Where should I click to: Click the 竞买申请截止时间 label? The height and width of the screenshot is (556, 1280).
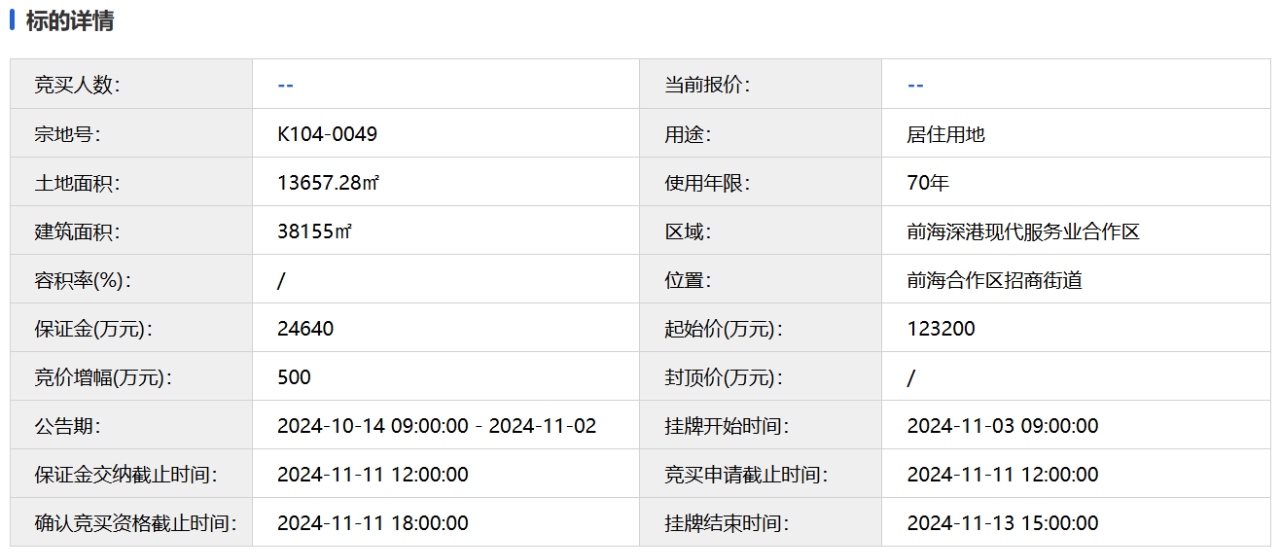746,474
